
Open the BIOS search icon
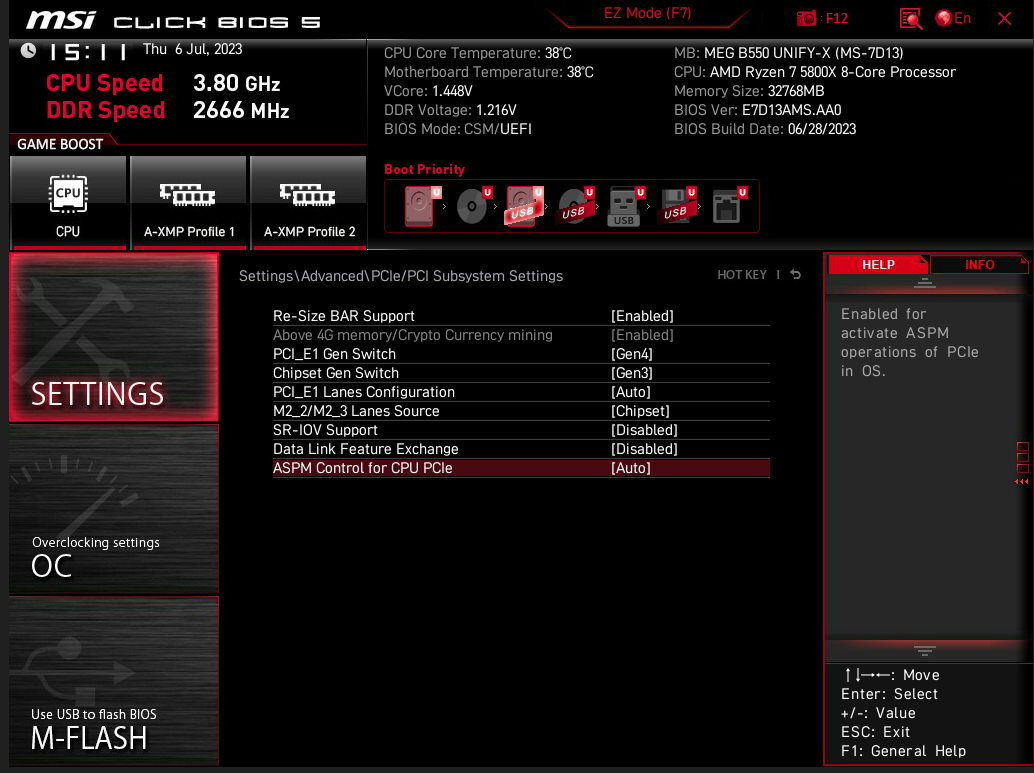tap(911, 18)
